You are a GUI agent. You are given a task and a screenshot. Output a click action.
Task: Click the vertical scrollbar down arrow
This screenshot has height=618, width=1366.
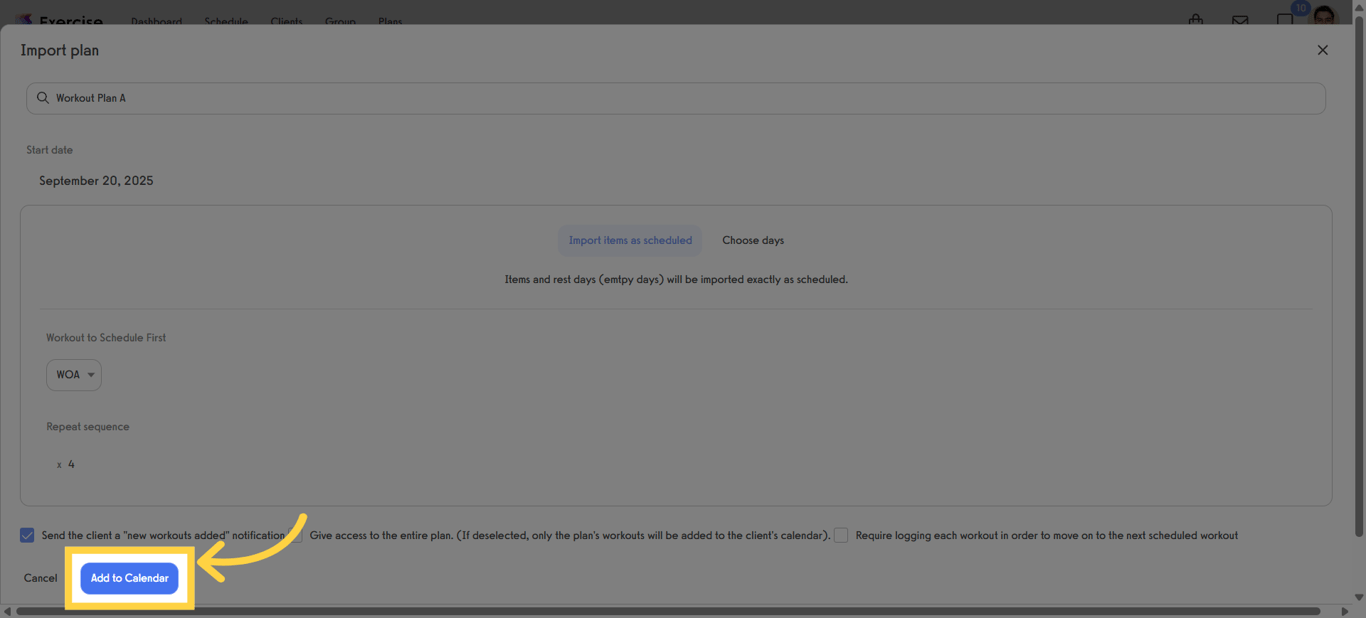(x=1359, y=597)
